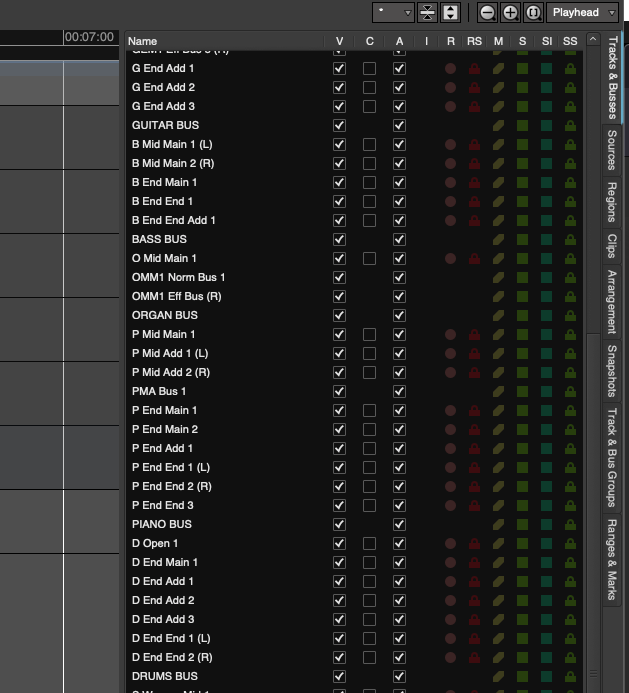
Task: Toggle record safe lock on B End Main 1
Action: (474, 182)
